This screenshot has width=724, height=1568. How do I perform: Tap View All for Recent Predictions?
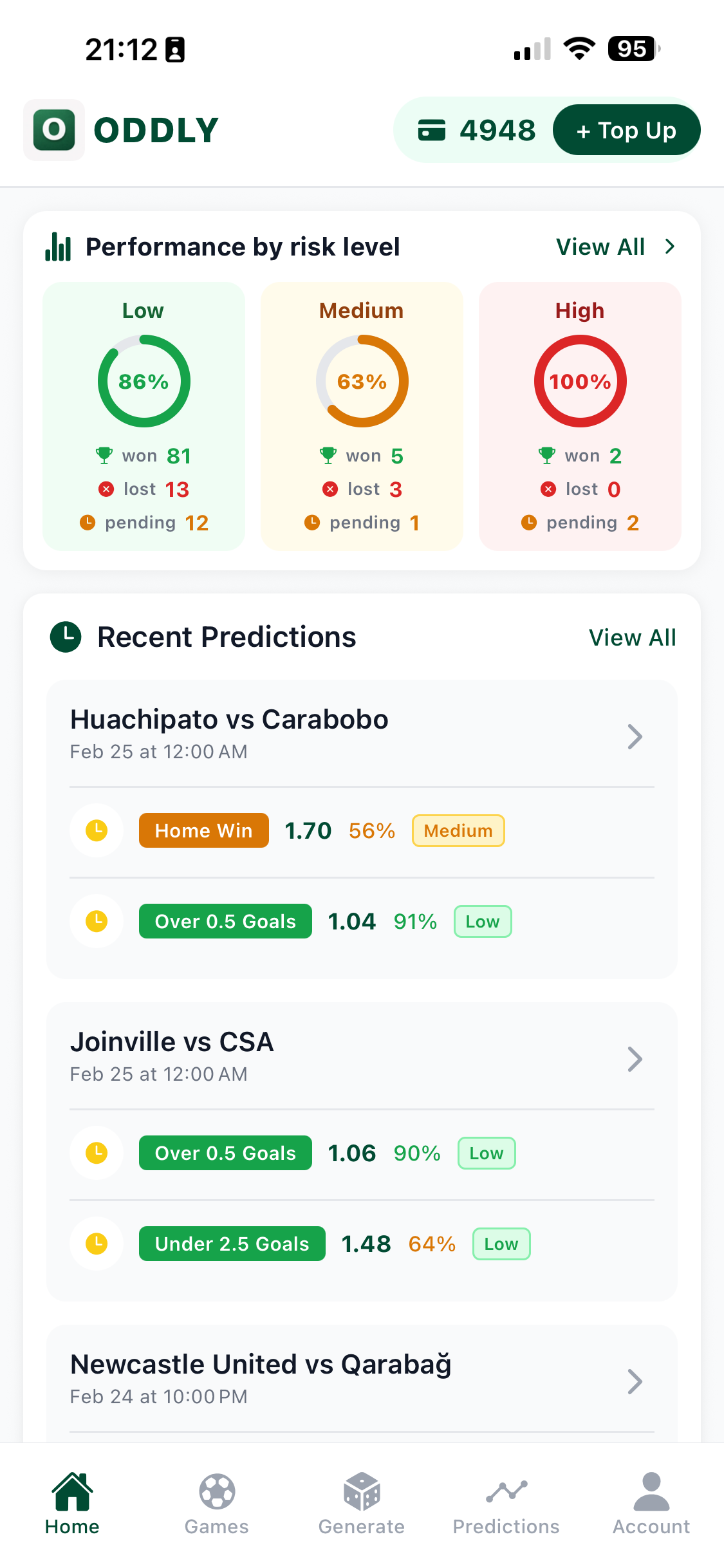(632, 638)
